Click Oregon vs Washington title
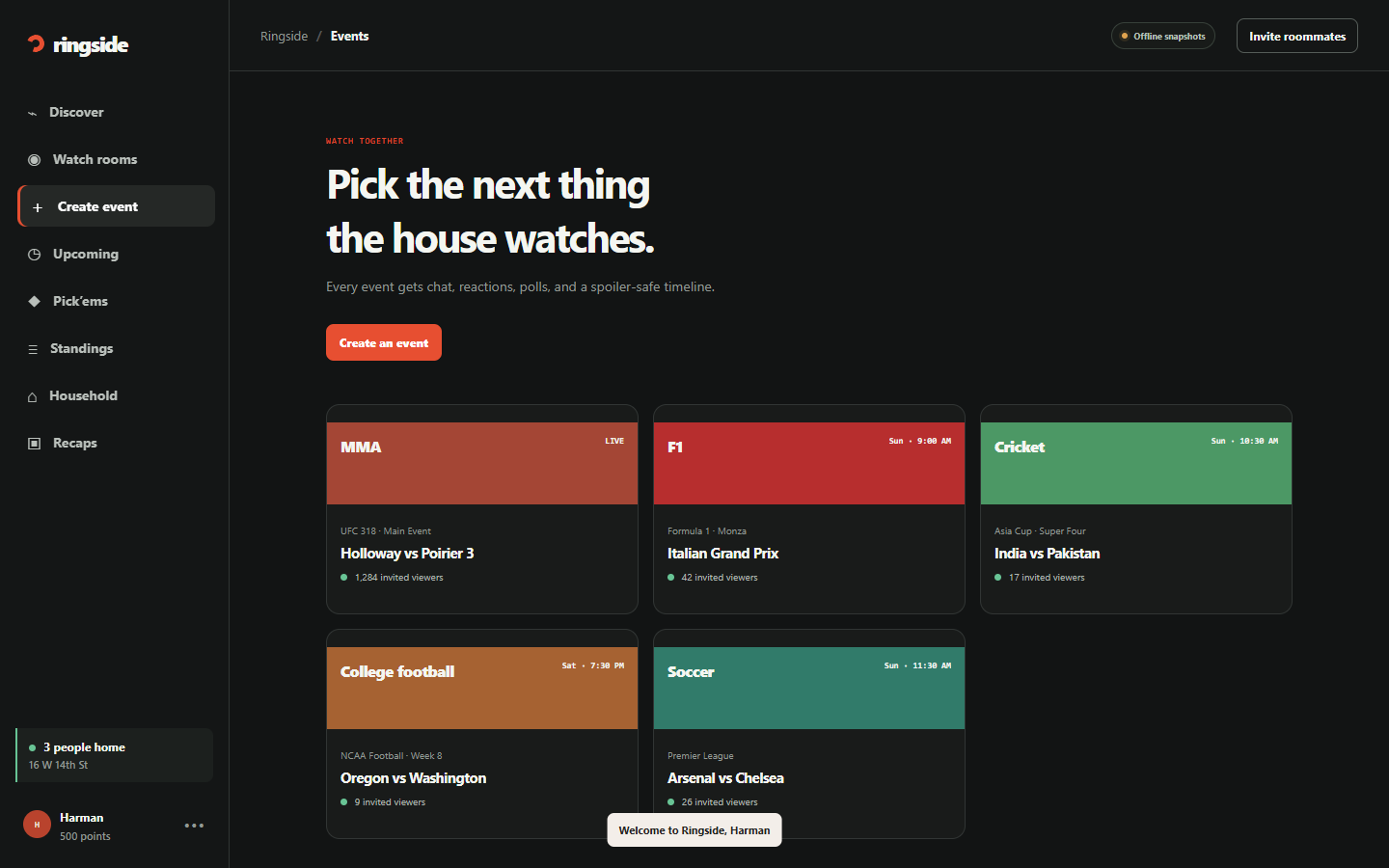 point(413,778)
